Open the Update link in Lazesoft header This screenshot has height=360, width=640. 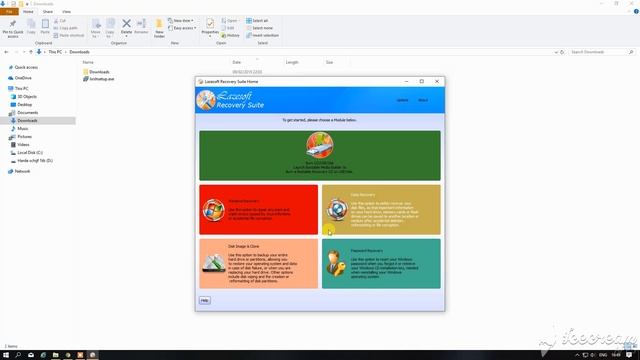(x=402, y=100)
